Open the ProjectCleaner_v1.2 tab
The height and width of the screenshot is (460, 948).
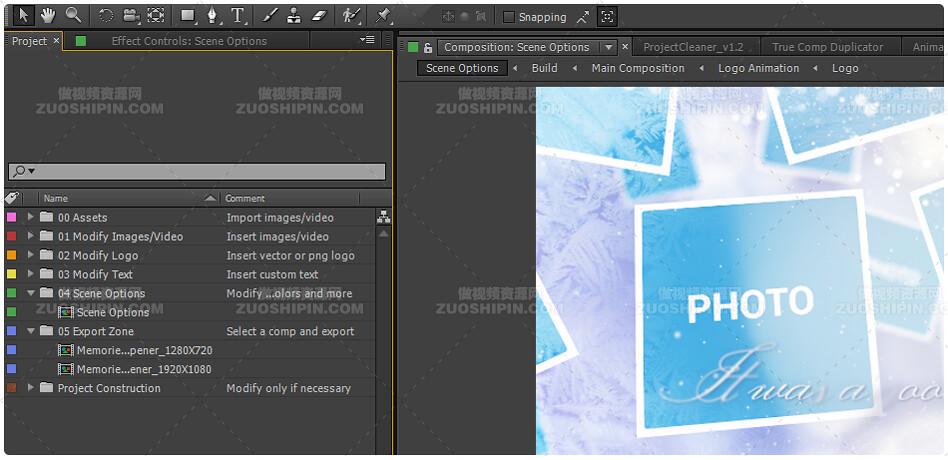point(692,47)
